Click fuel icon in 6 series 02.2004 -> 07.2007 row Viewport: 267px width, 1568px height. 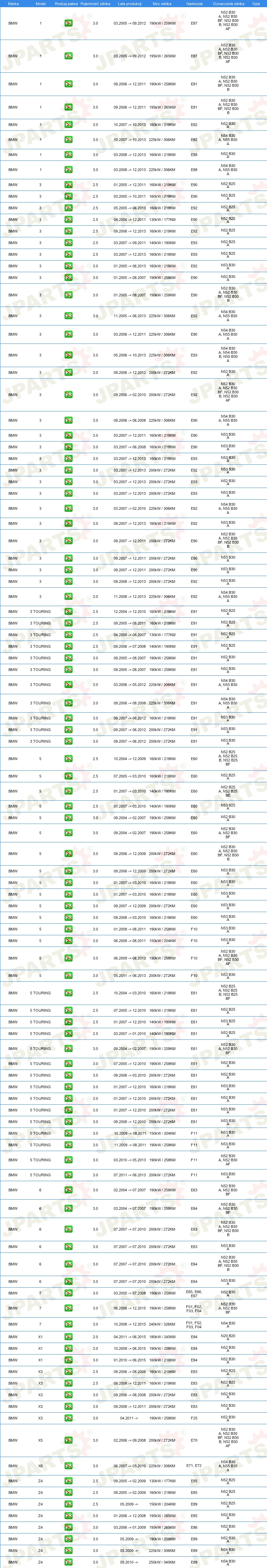click(x=68, y=1190)
